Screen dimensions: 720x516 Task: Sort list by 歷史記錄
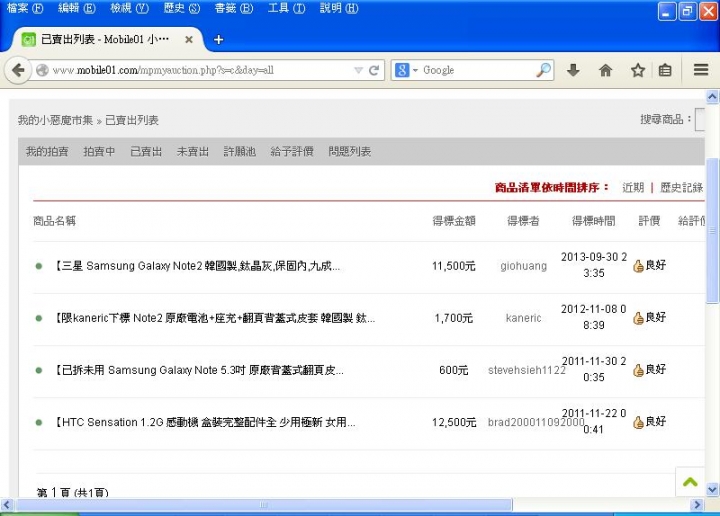pyautogui.click(x=681, y=187)
